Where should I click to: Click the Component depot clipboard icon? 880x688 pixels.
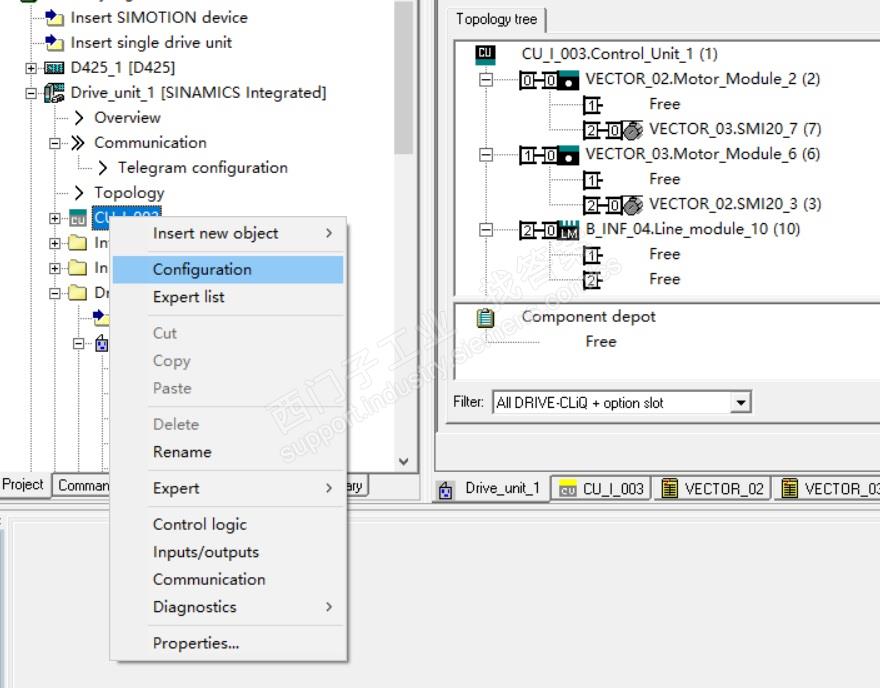tap(485, 318)
